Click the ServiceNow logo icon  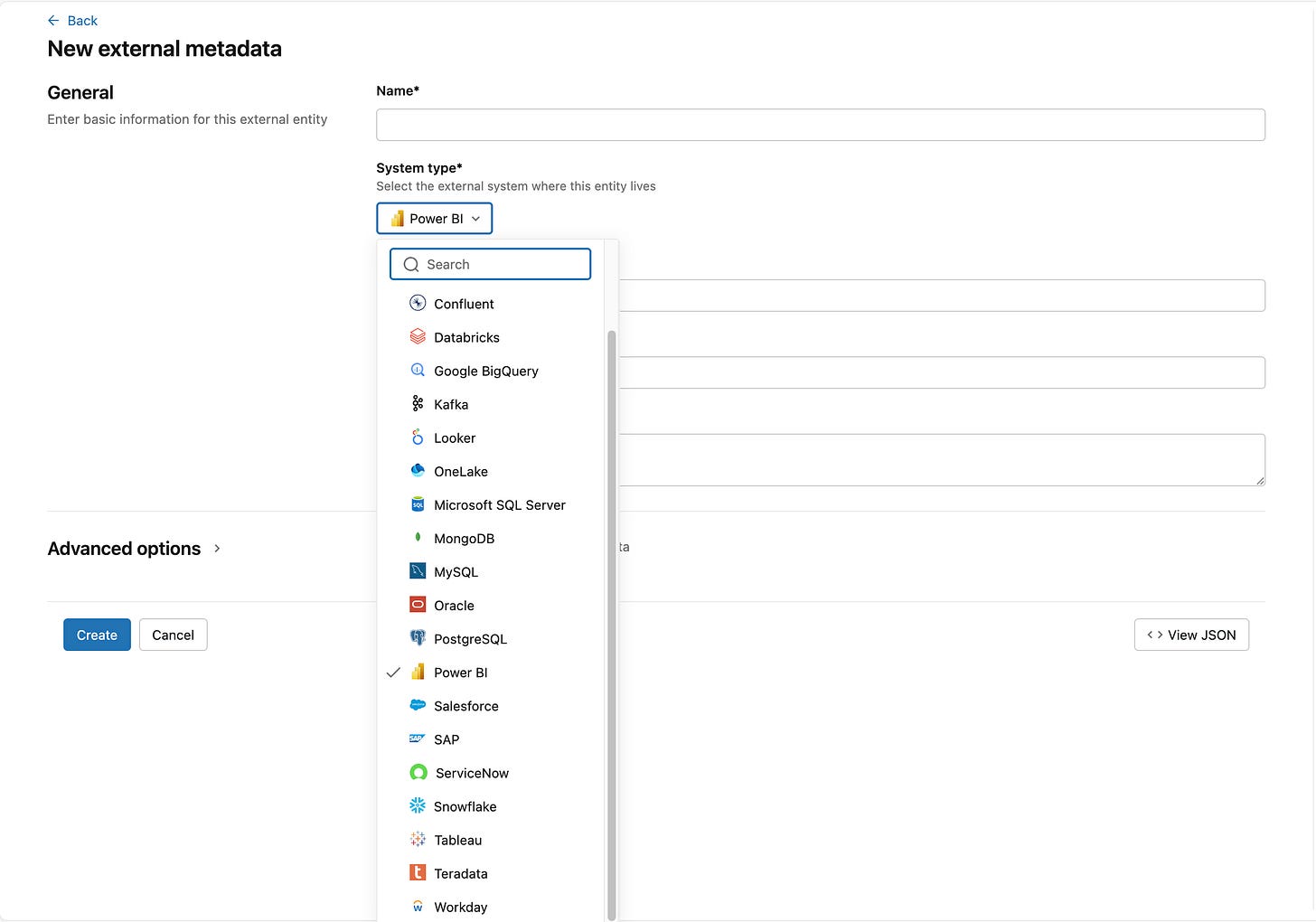pos(418,773)
